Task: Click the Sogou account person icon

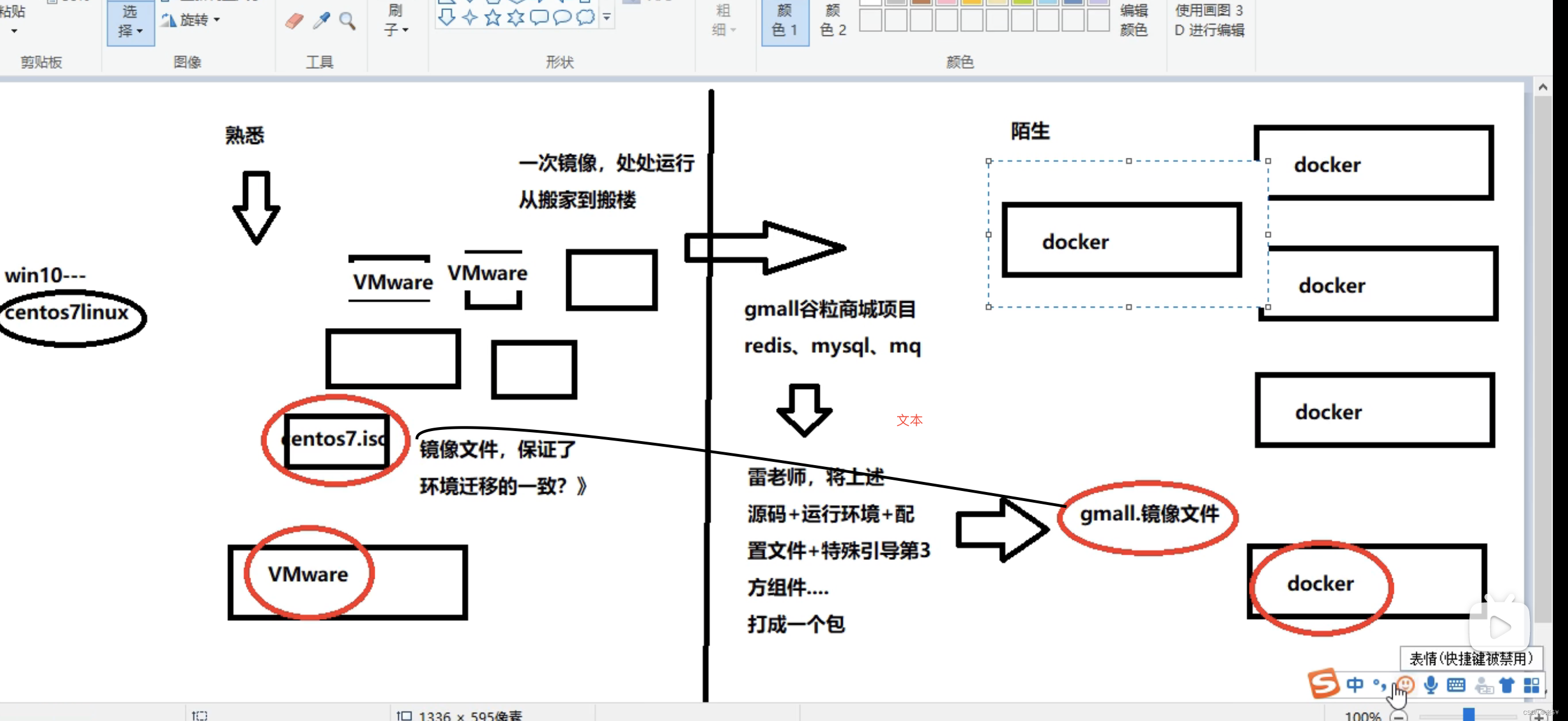Action: pos(1484,686)
